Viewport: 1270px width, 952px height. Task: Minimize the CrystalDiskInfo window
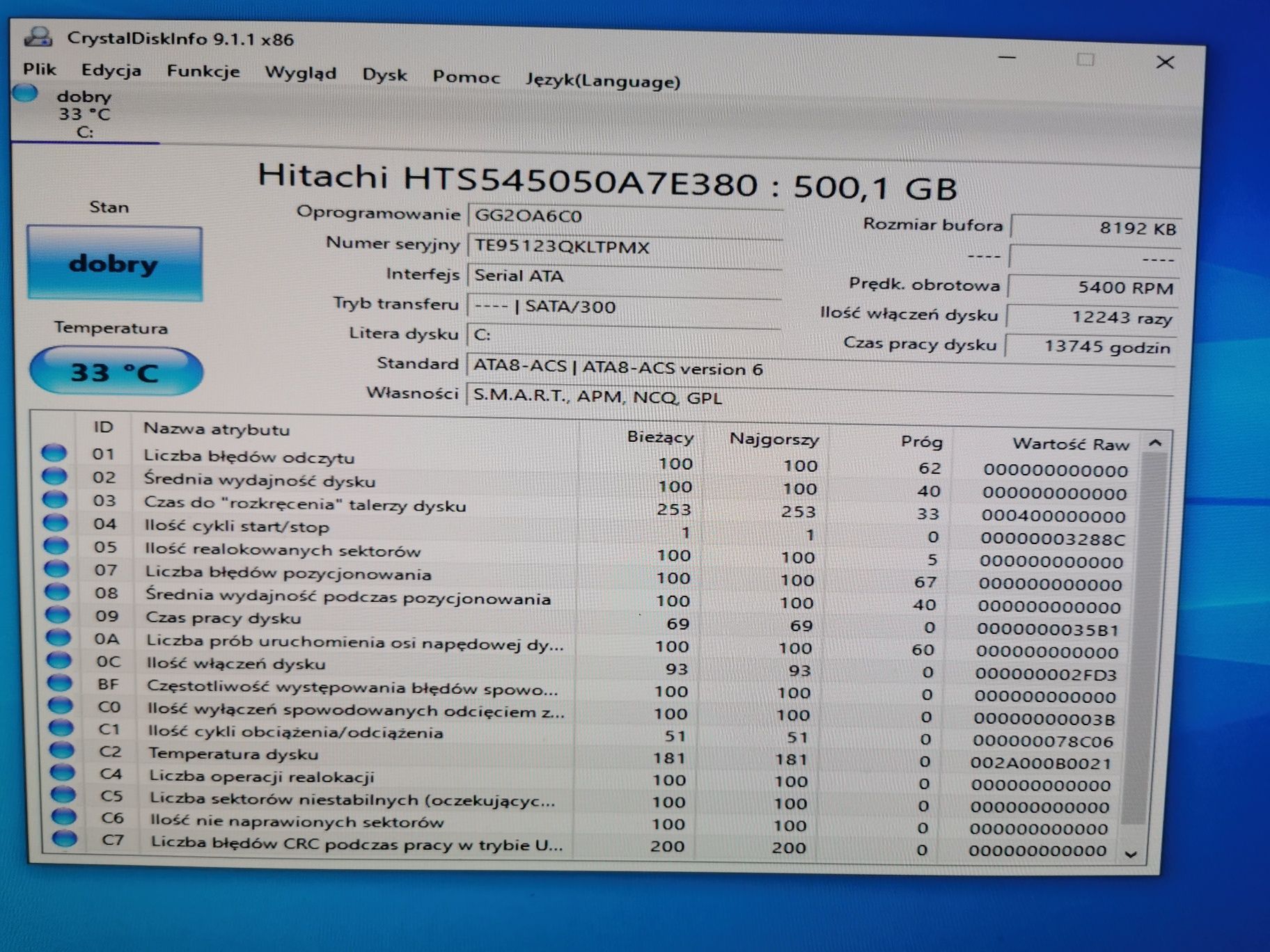[1007, 57]
